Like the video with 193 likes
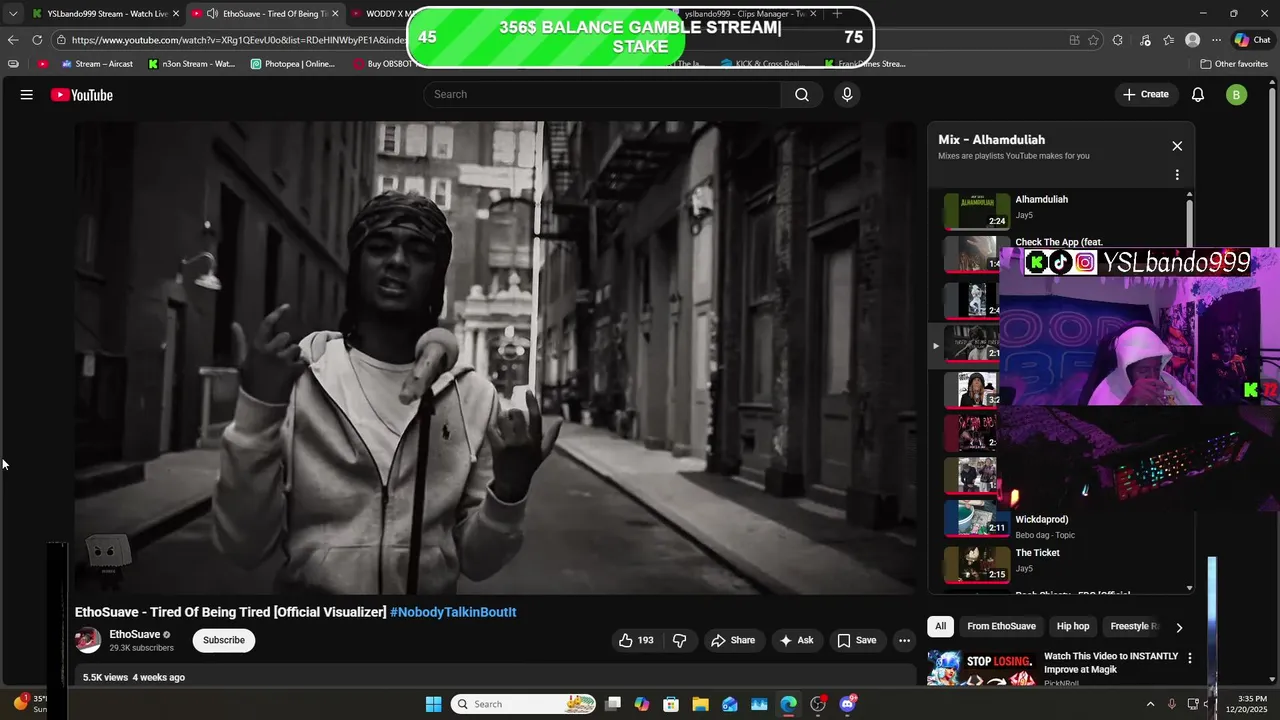Image resolution: width=1280 pixels, height=720 pixels. coord(636,640)
